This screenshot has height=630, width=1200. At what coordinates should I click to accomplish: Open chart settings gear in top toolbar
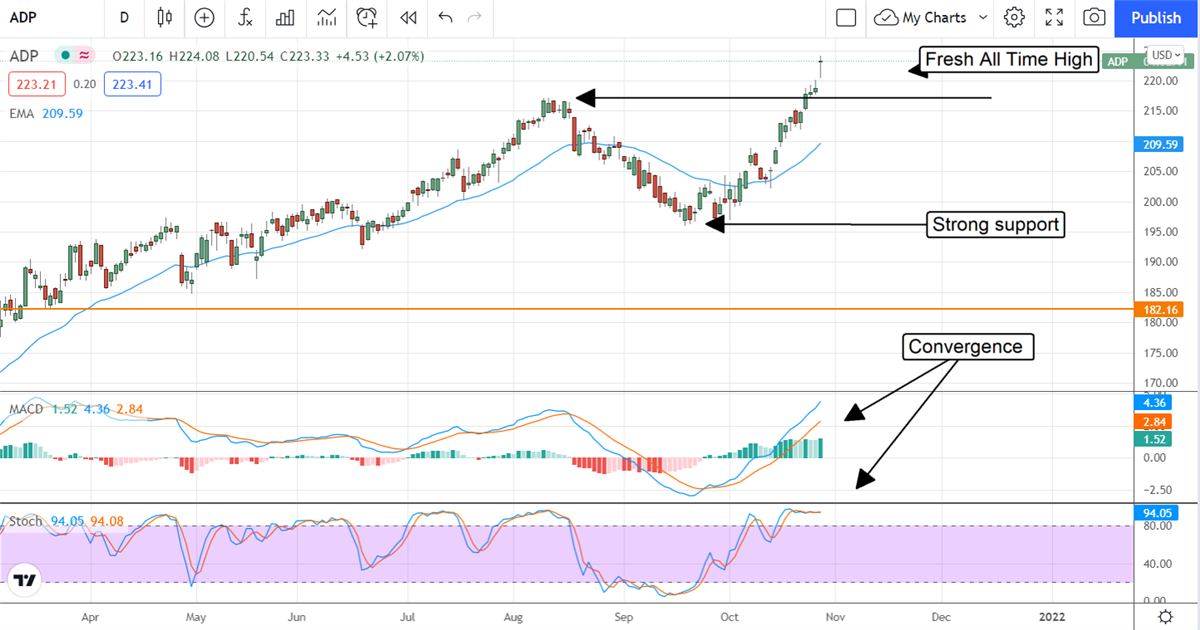pos(1015,17)
